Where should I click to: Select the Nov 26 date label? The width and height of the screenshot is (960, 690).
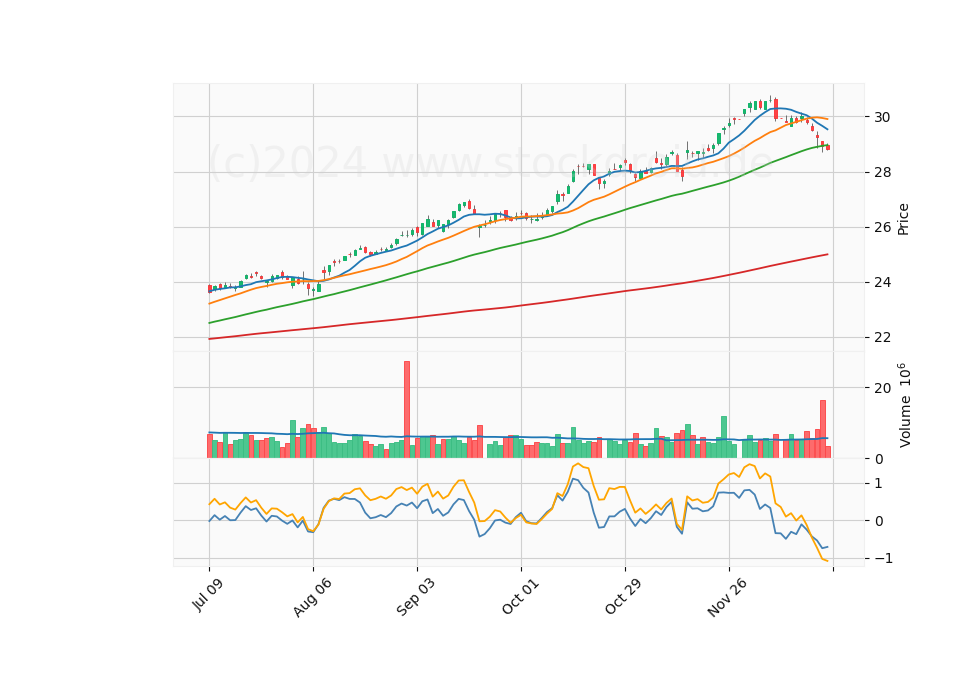click(727, 597)
